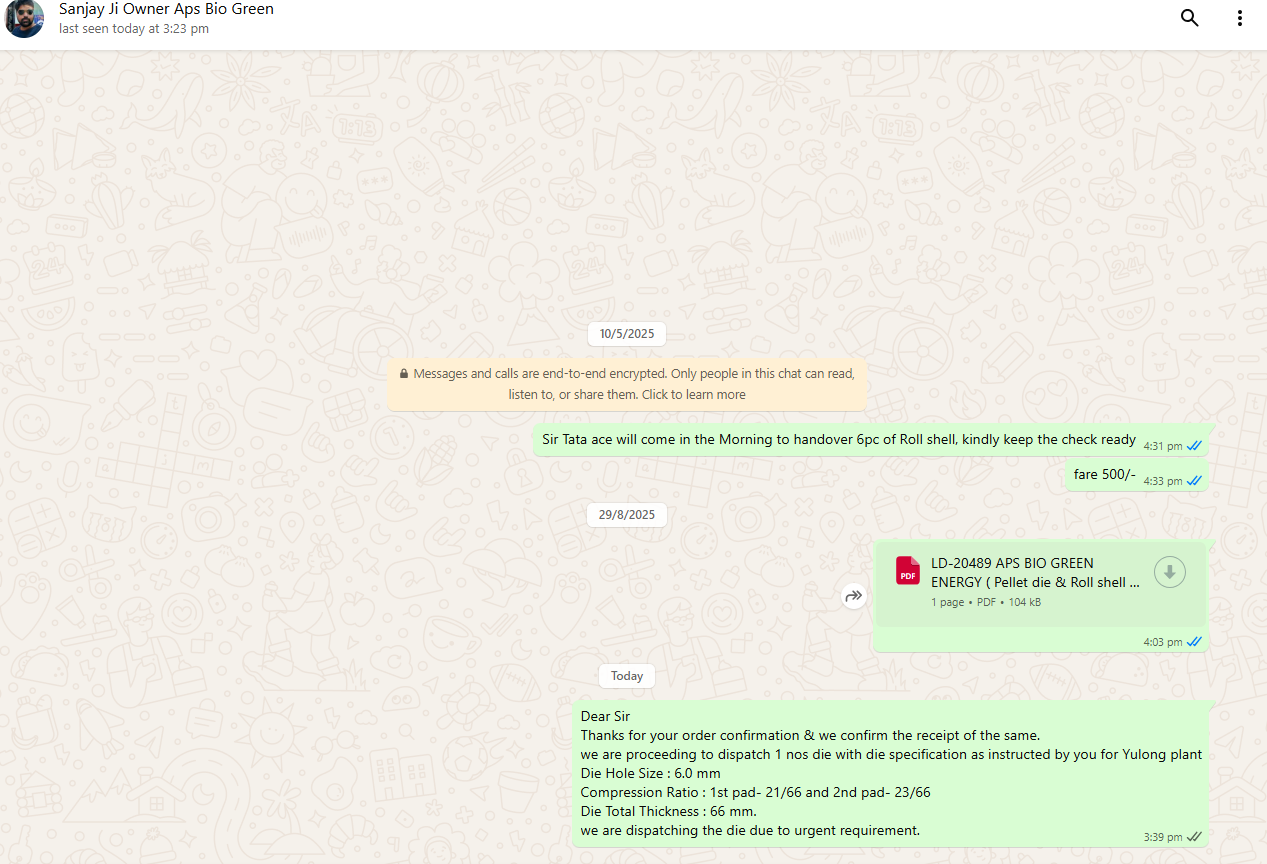Forward the PDF using the arrow icon
The width and height of the screenshot is (1267, 864).
(853, 597)
